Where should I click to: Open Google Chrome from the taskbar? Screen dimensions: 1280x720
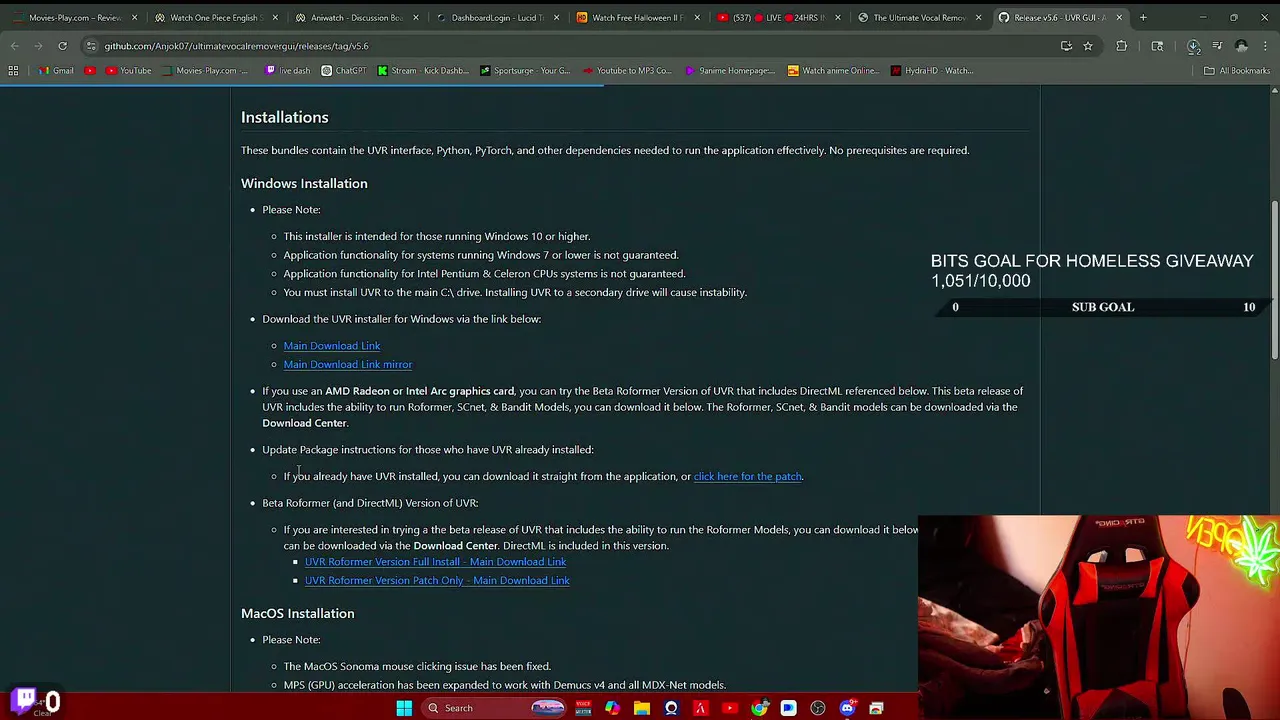[x=759, y=708]
